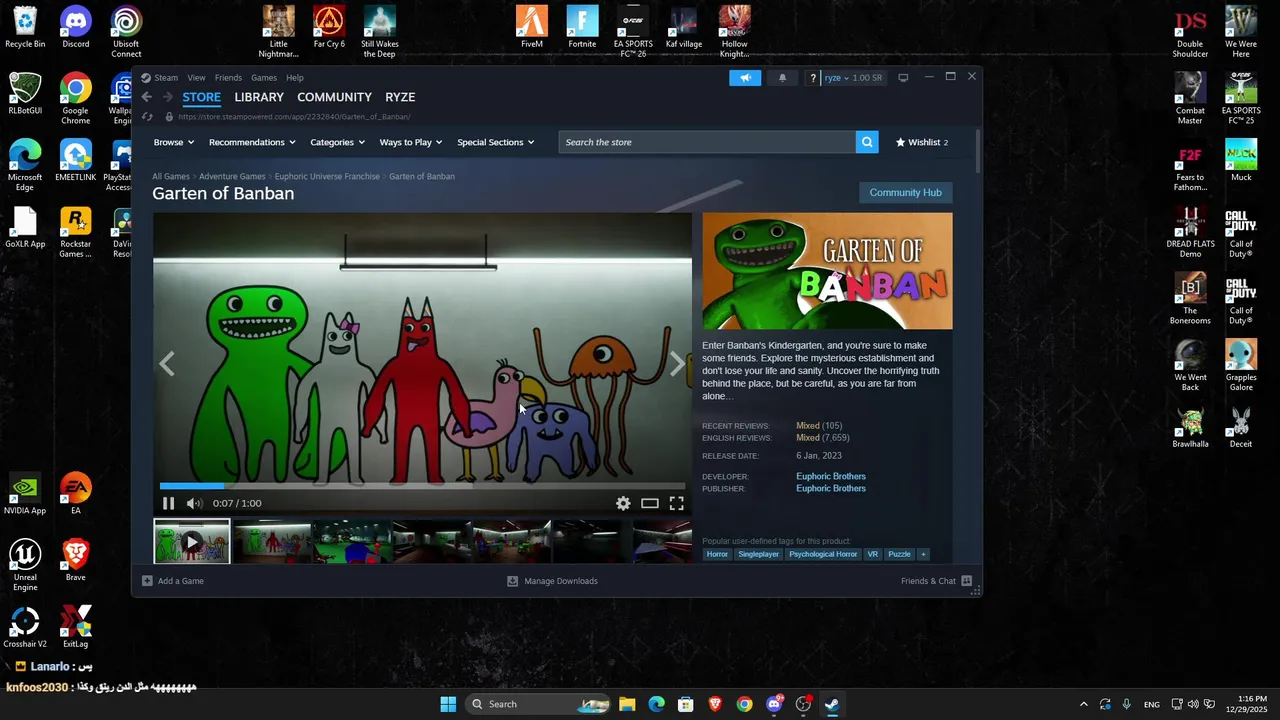Click the Horror tag
This screenshot has height=720, width=1280.
[717, 554]
